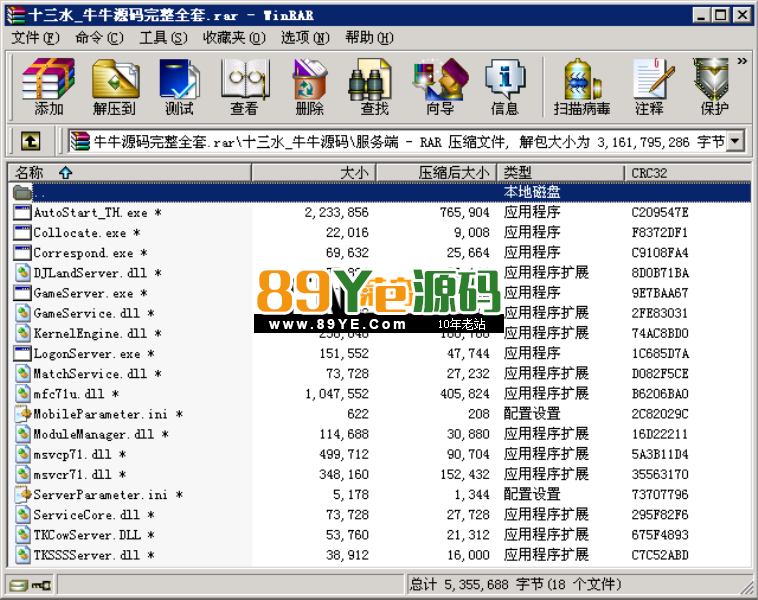
Task: Sort by 名称 column header
Action: pos(130,173)
